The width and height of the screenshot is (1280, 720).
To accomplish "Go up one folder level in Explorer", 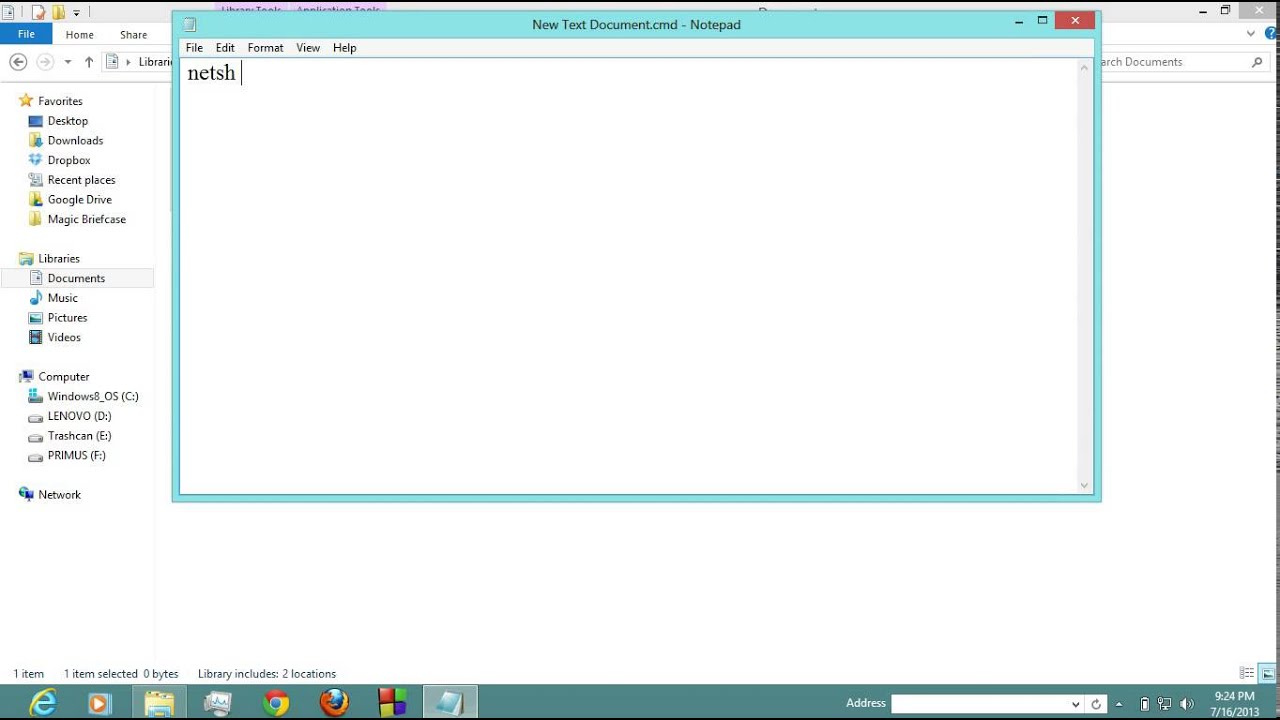I will coord(89,62).
